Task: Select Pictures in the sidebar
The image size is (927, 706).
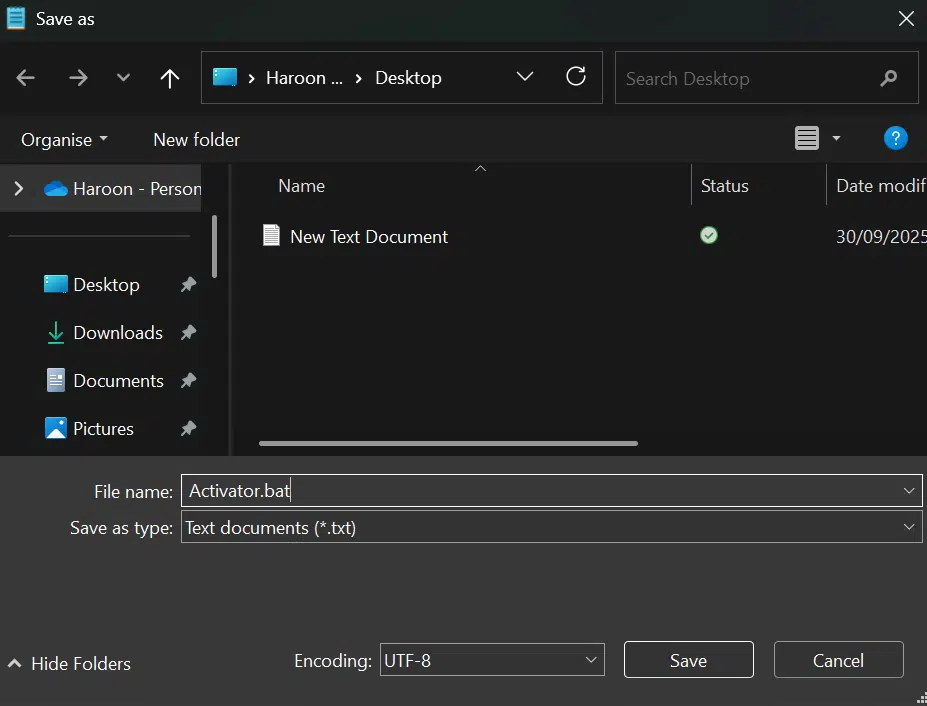Action: pyautogui.click(x=103, y=429)
